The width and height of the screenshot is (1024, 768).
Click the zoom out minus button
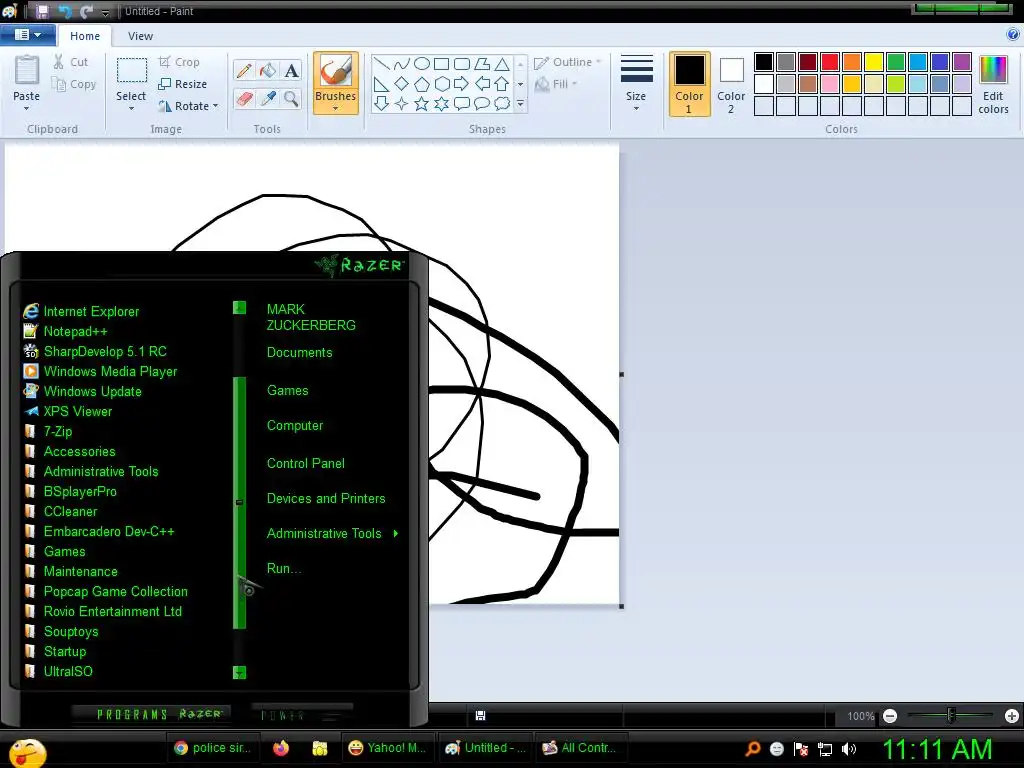point(890,716)
